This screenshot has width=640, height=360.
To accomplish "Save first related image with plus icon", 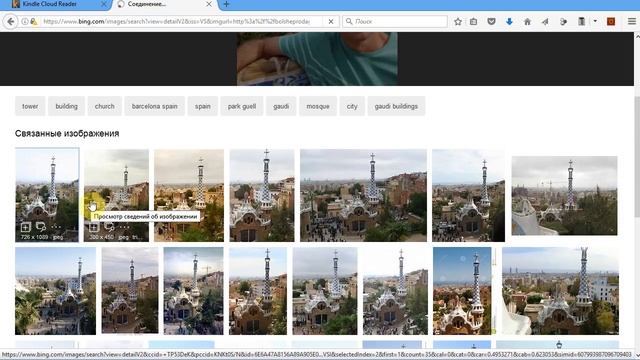I will (x=26, y=227).
